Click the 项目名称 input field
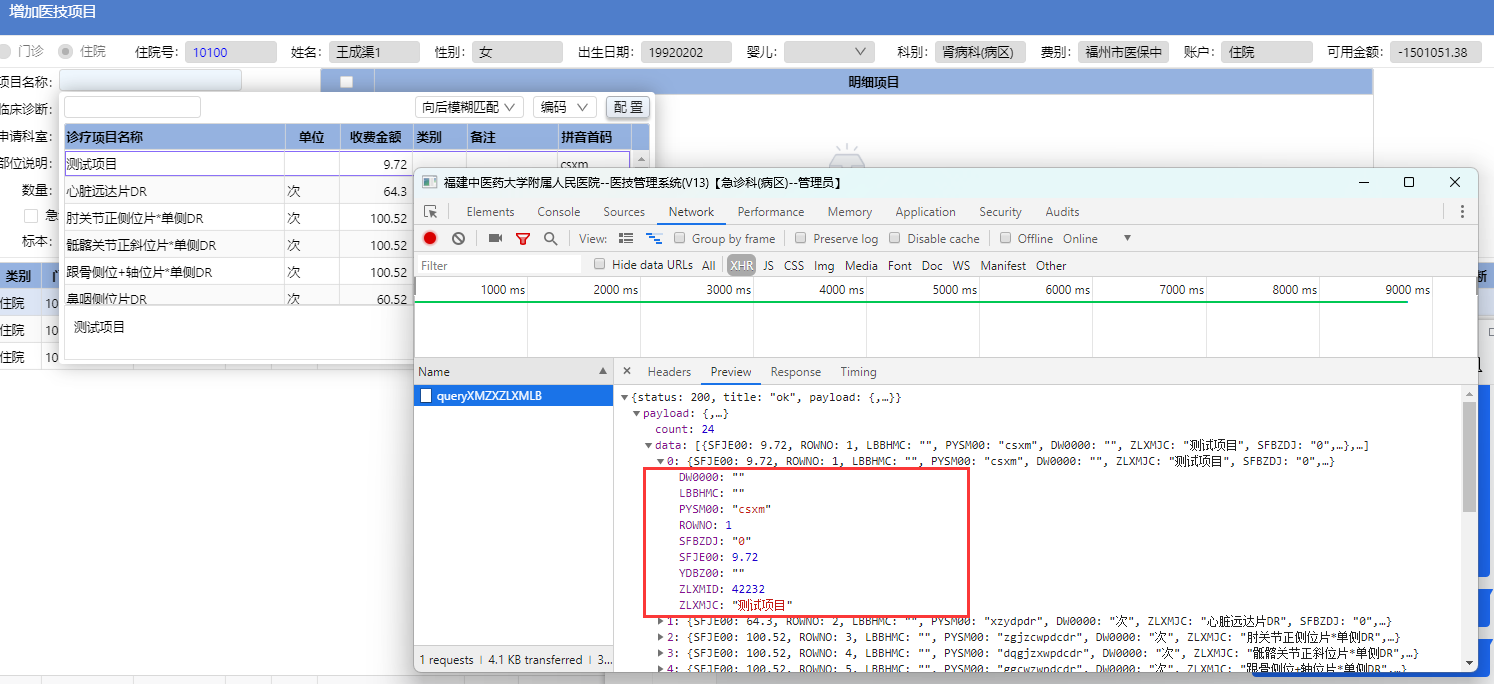This screenshot has width=1494, height=684. coord(150,81)
